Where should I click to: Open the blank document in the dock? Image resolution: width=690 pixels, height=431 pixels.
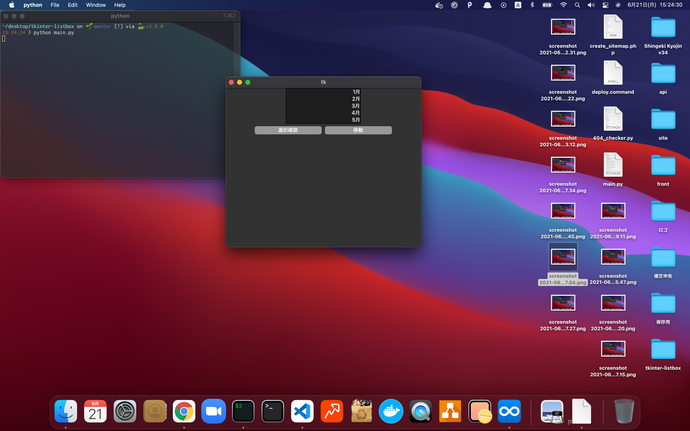click(581, 411)
